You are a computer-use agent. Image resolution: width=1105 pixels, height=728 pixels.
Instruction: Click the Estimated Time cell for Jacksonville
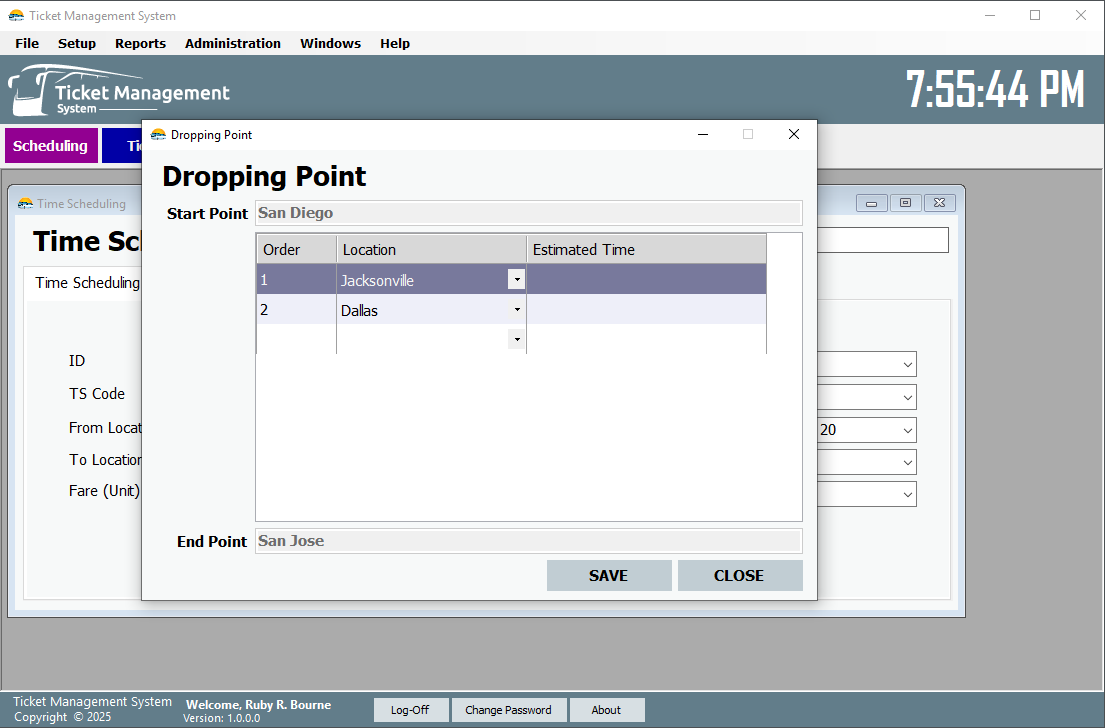click(645, 279)
